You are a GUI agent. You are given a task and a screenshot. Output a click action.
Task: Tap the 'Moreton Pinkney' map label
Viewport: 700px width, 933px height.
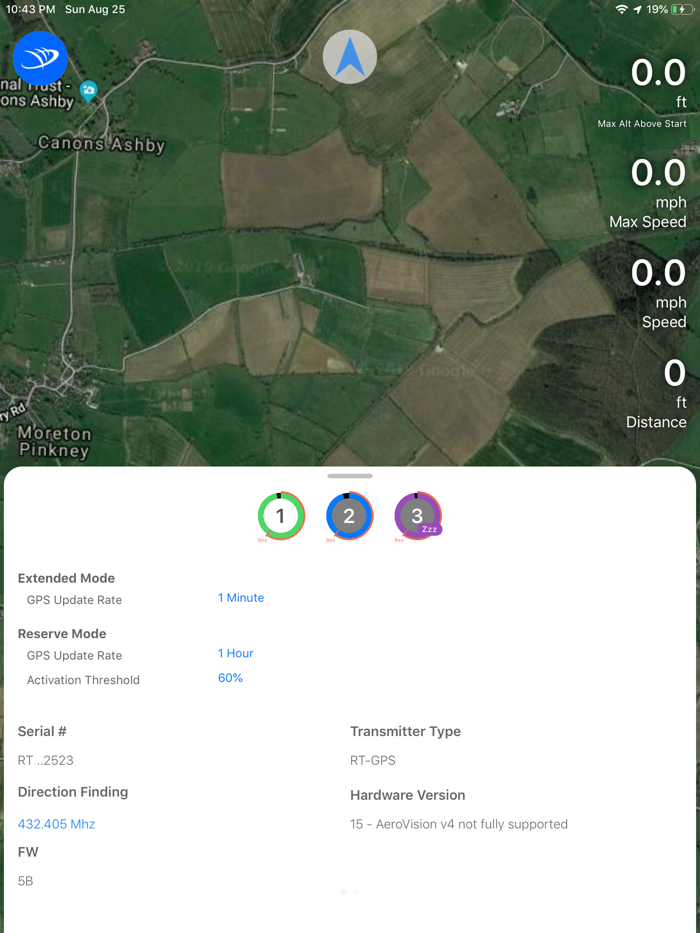pos(54,442)
